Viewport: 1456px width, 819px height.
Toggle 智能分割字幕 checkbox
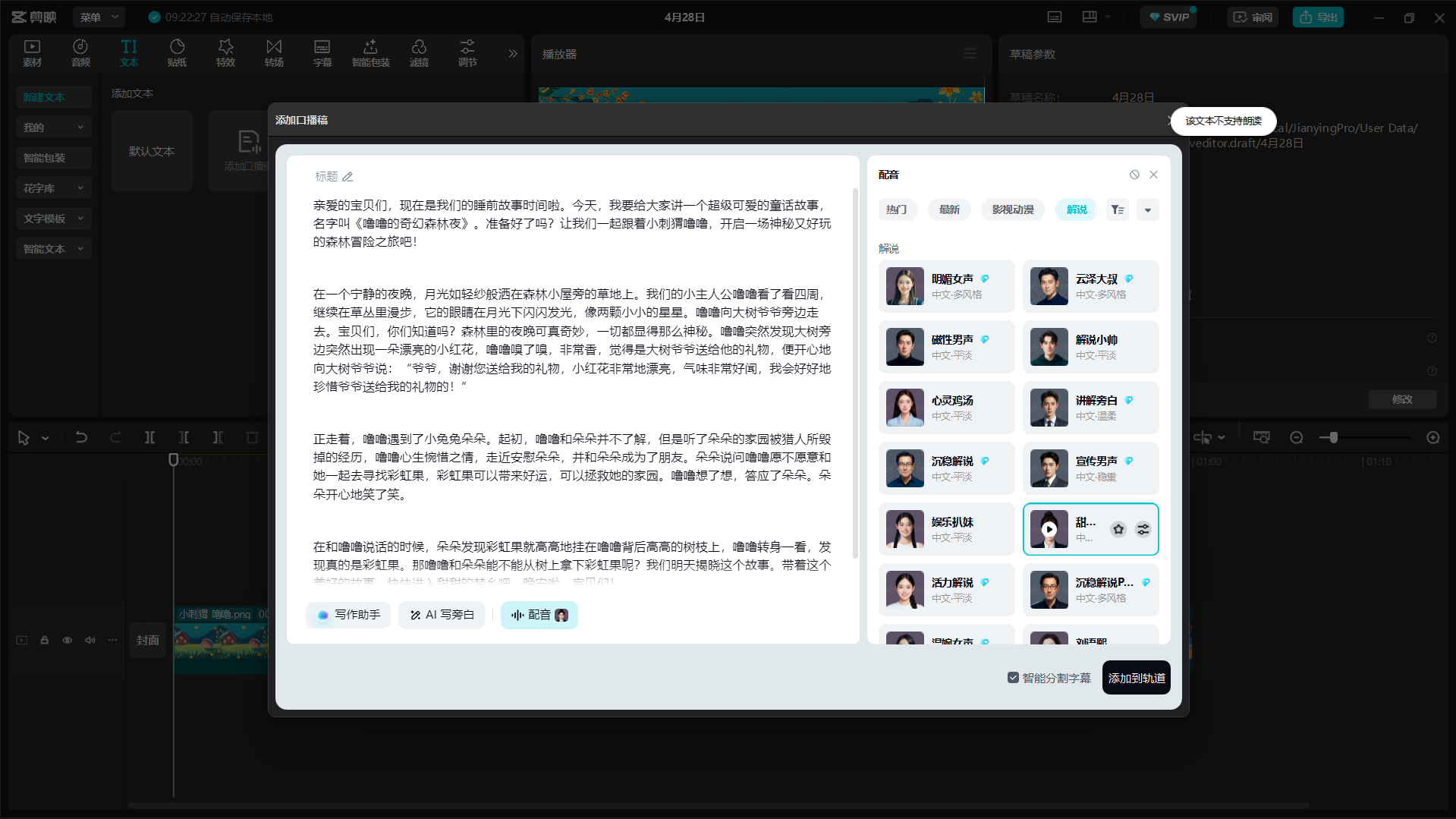point(1013,677)
